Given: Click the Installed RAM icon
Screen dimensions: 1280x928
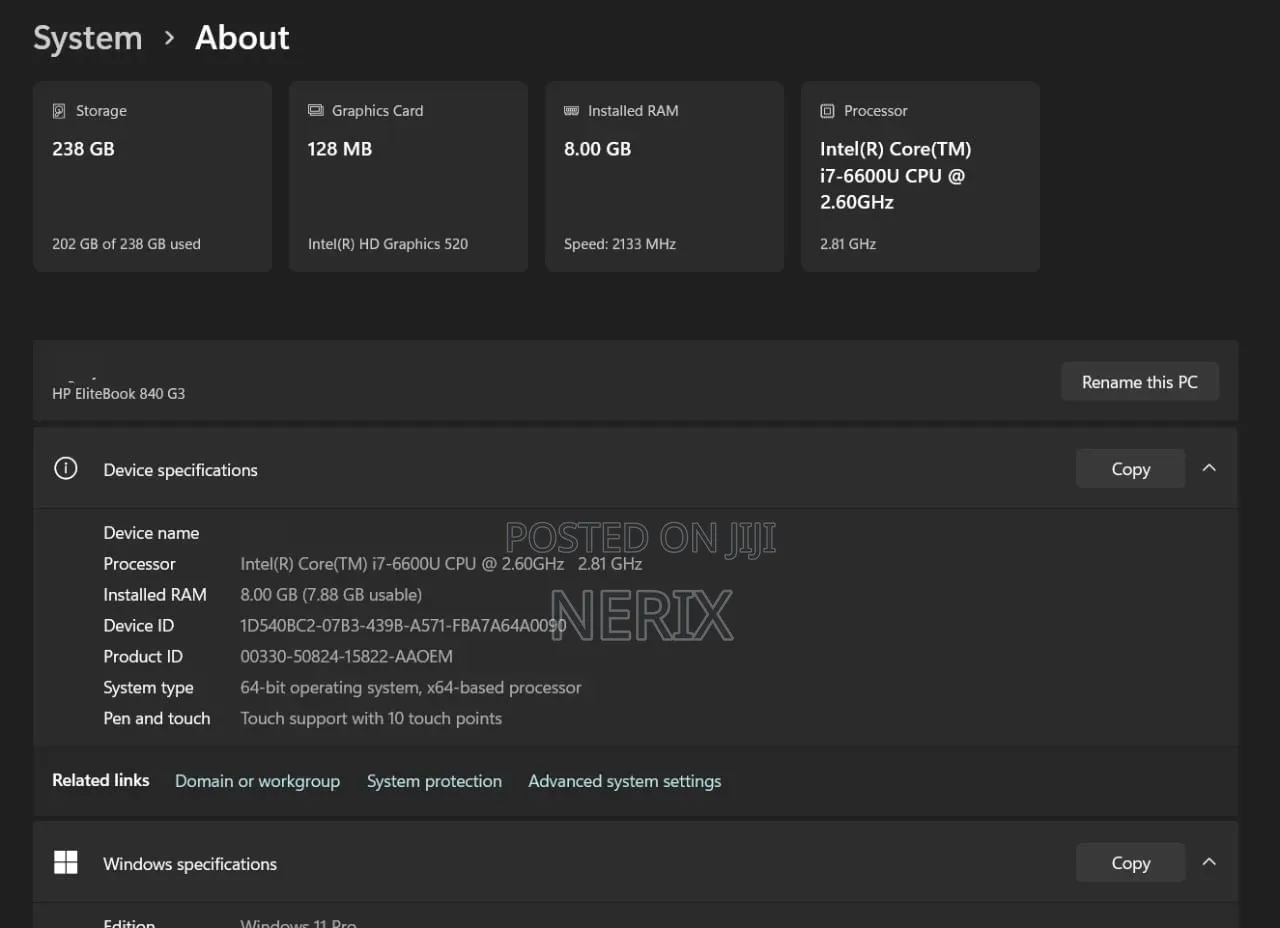Looking at the screenshot, I should pyautogui.click(x=571, y=111).
